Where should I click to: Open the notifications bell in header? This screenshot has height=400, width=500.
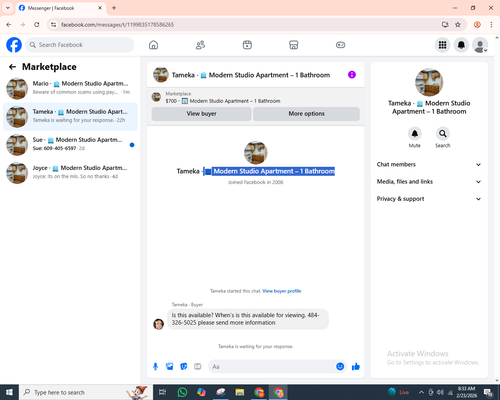point(461,45)
